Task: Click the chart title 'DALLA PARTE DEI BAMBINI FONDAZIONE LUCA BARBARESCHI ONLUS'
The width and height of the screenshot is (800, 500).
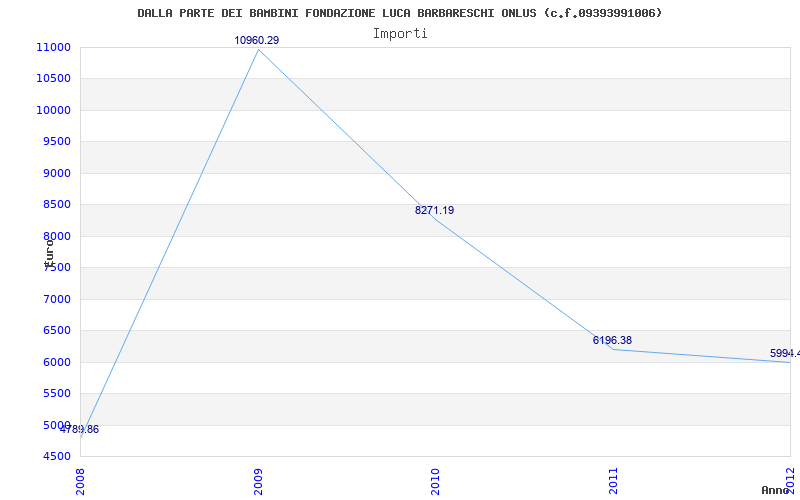Action: [337, 13]
